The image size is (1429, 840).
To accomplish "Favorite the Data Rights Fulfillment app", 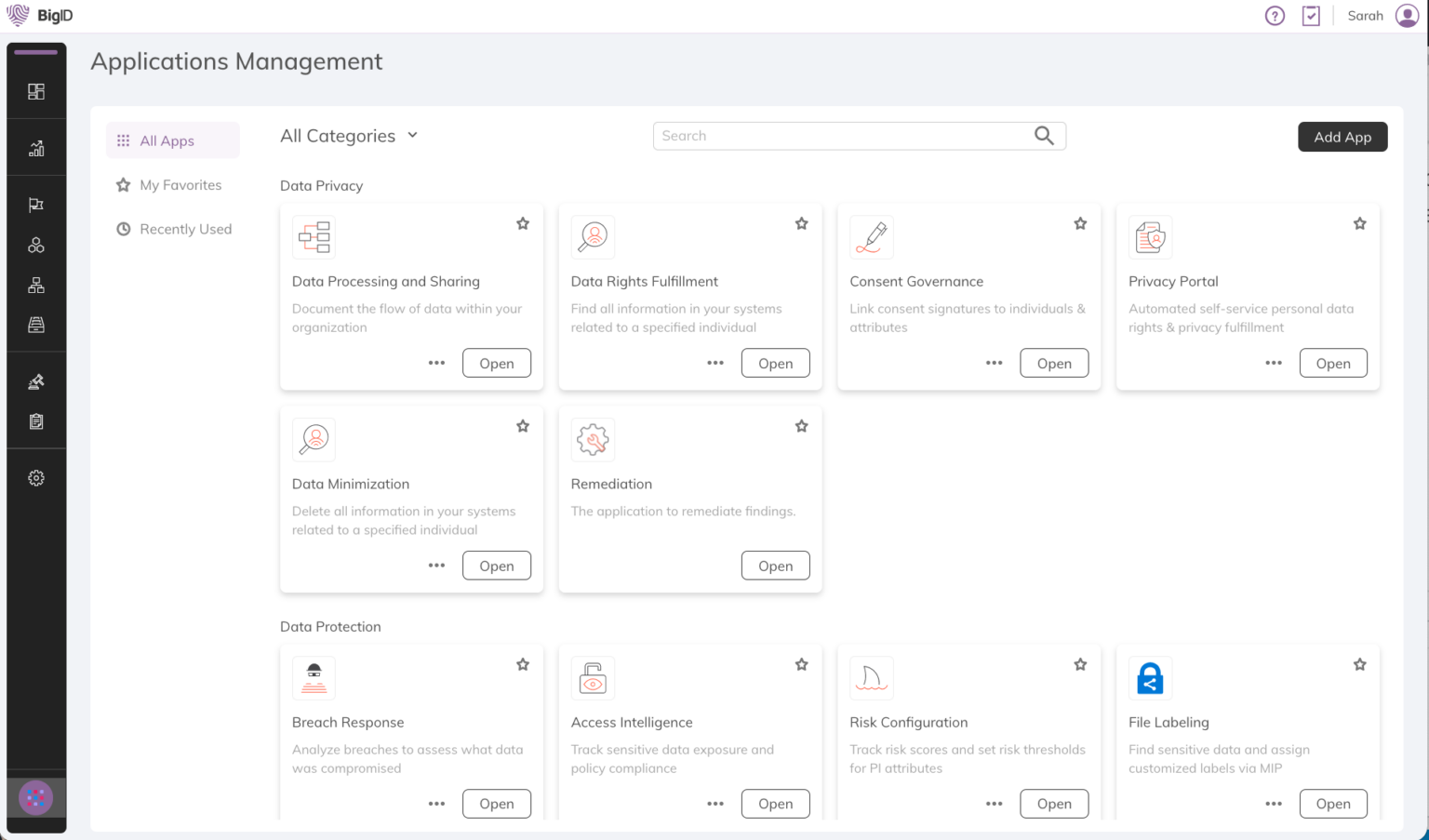I will pos(801,223).
